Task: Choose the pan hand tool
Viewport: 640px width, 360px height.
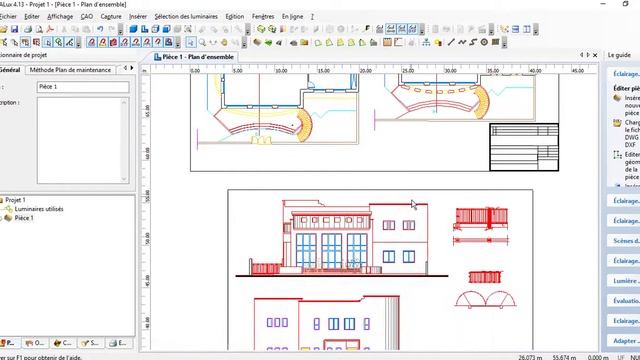Action: point(224,42)
